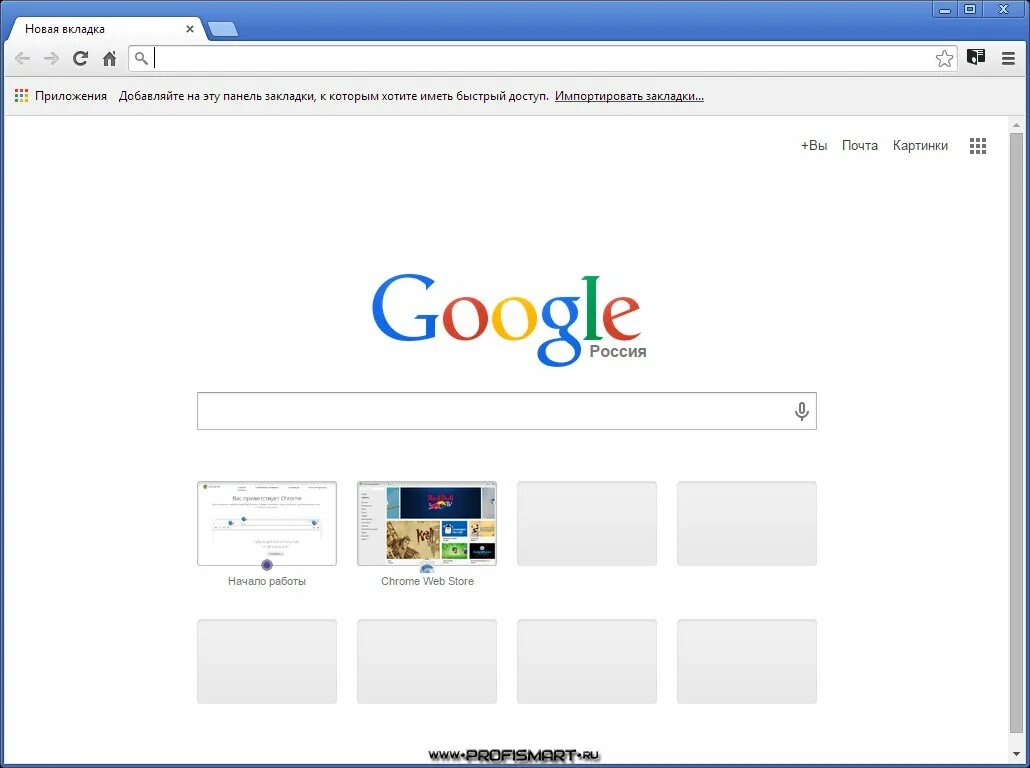1030x768 pixels.
Task: Bookmark this page with the star icon
Action: click(944, 58)
